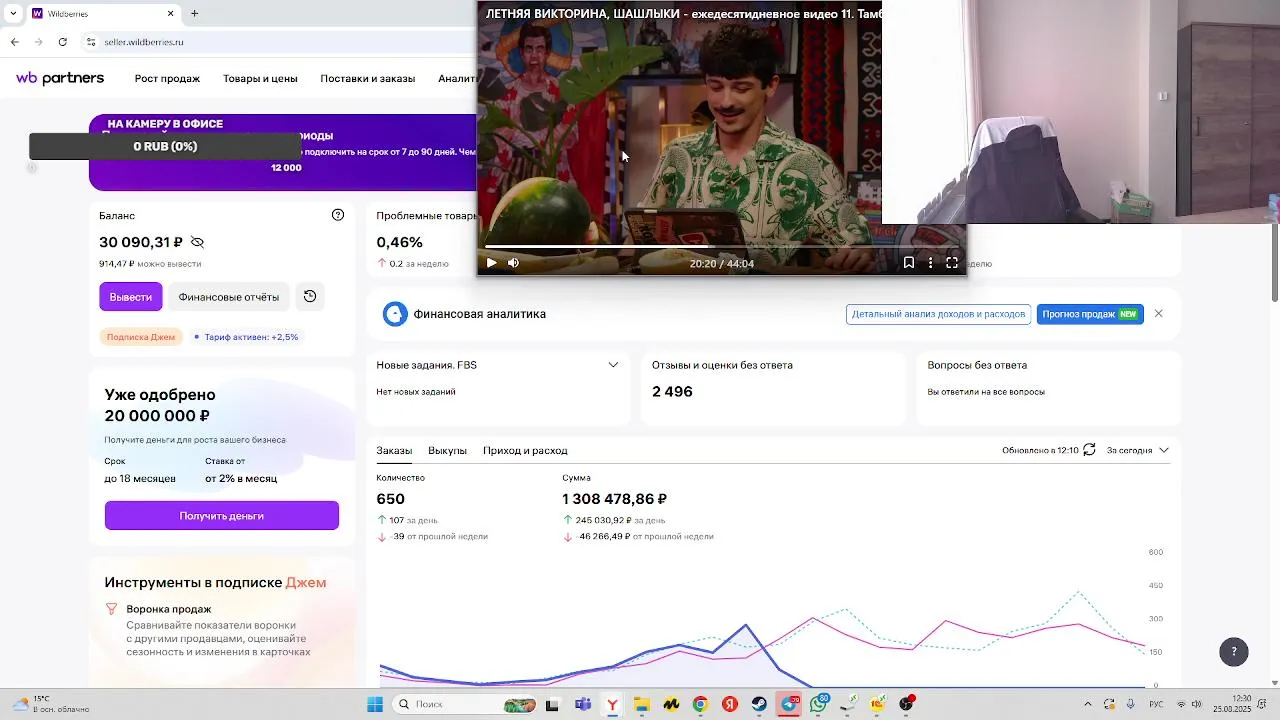Seek along the video progress bar
1280x720 pixels.
tap(721, 246)
